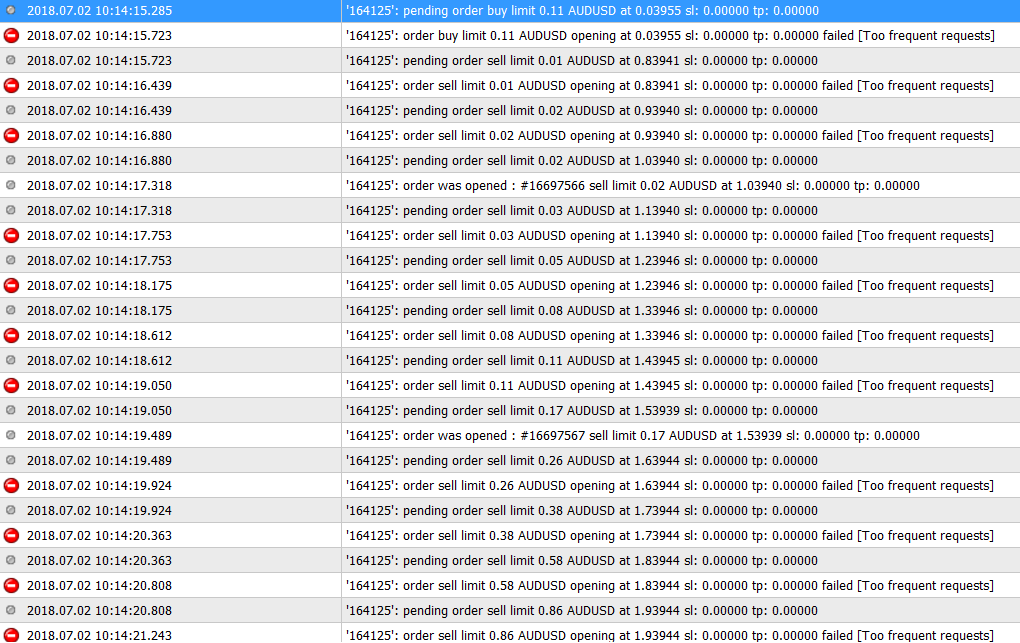Image resolution: width=1020 pixels, height=643 pixels.
Task: Select failed 'order sell limit 0.01 AUDUSD' message
Action: tap(669, 86)
